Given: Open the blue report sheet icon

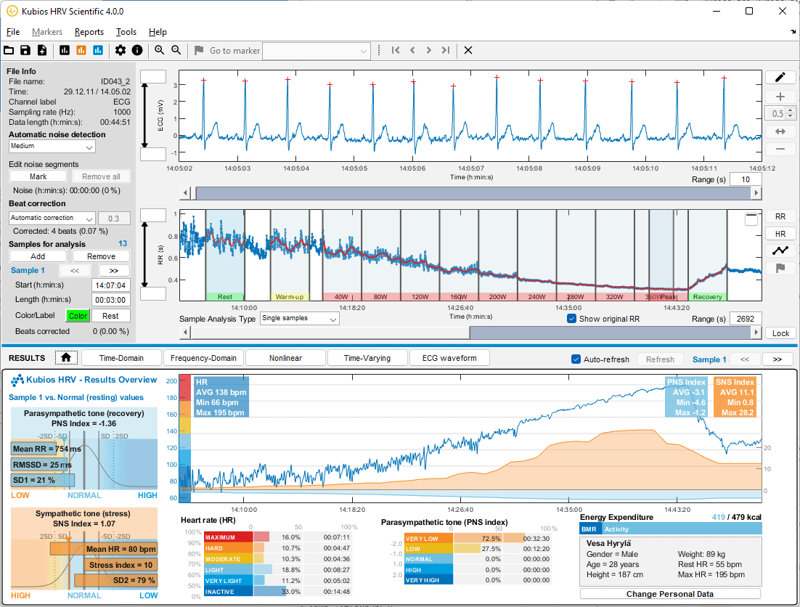Looking at the screenshot, I should [x=98, y=50].
